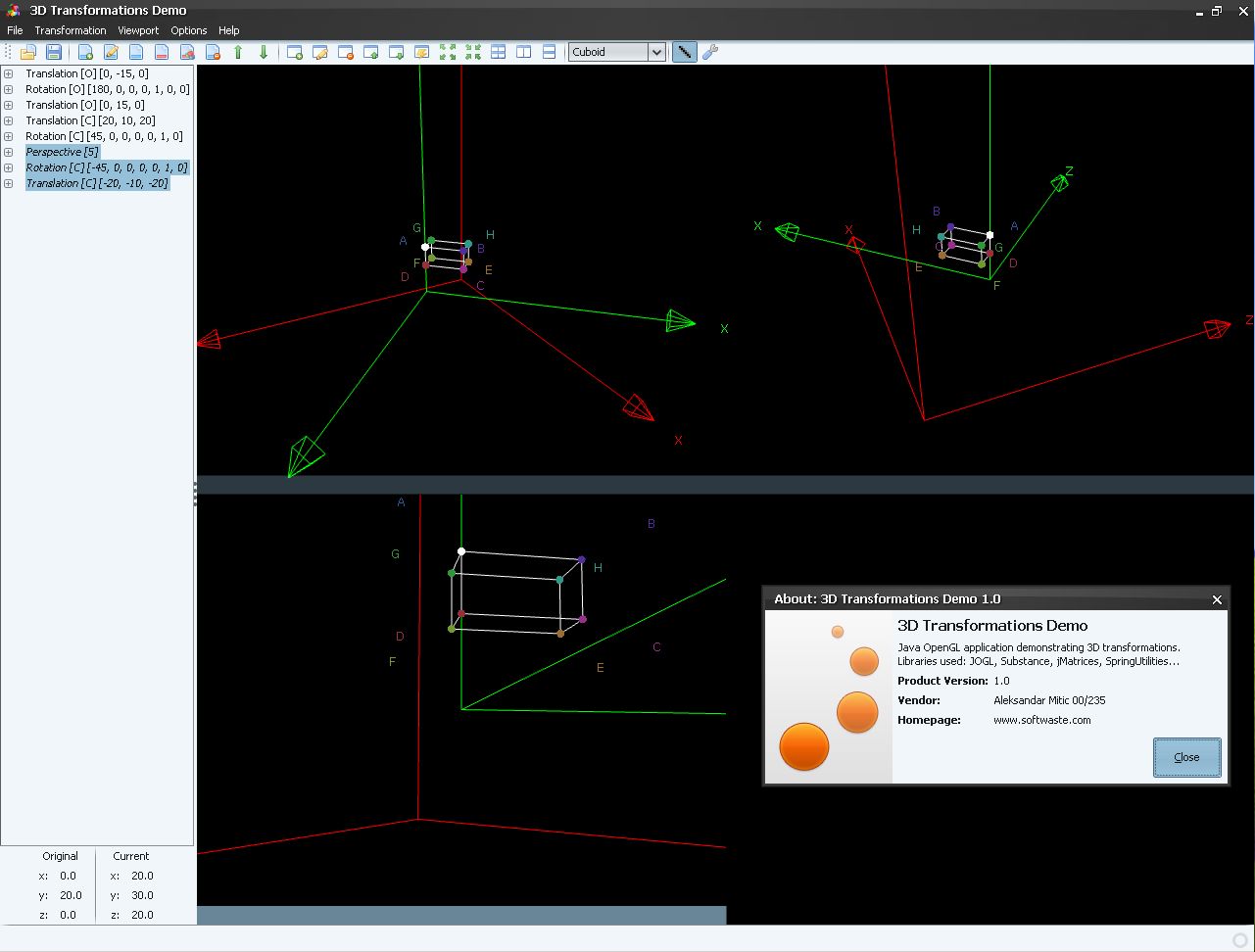Open the Viewport menu

138,30
